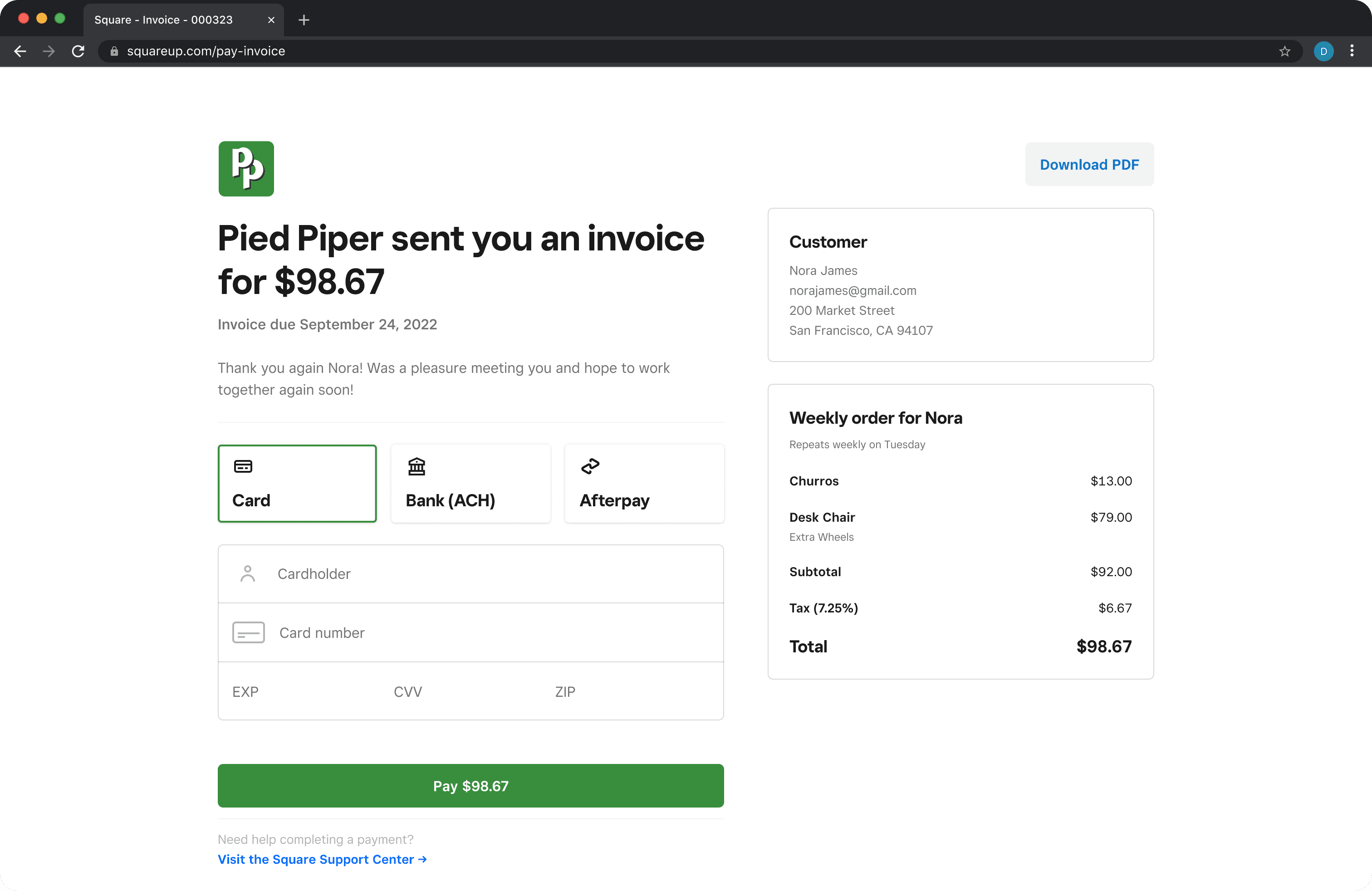Viewport: 1372px width, 891px height.
Task: Click the browser back arrow
Action: click(20, 51)
